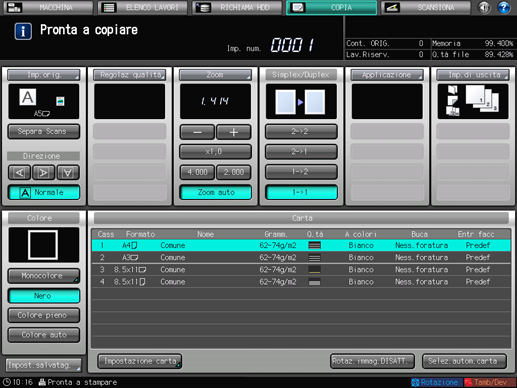The width and height of the screenshot is (517, 388).
Task: Choose the 4.000 zoom preset
Action: coord(197,172)
